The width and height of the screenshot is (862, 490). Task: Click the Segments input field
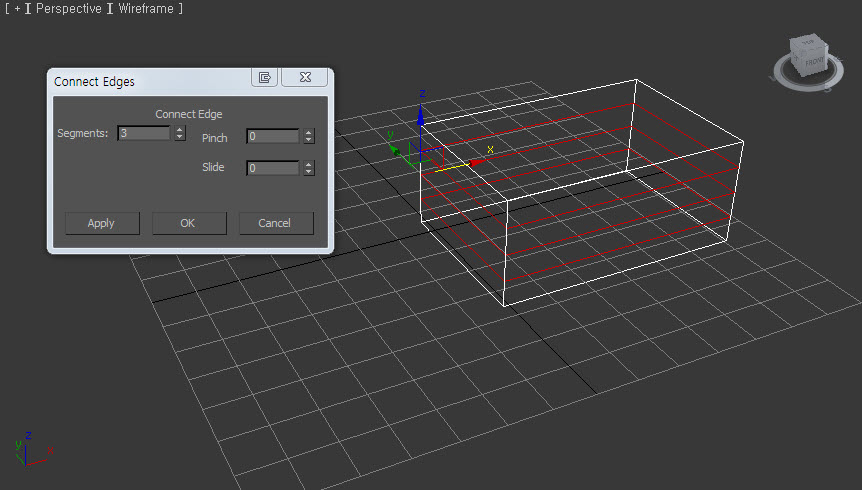[144, 133]
